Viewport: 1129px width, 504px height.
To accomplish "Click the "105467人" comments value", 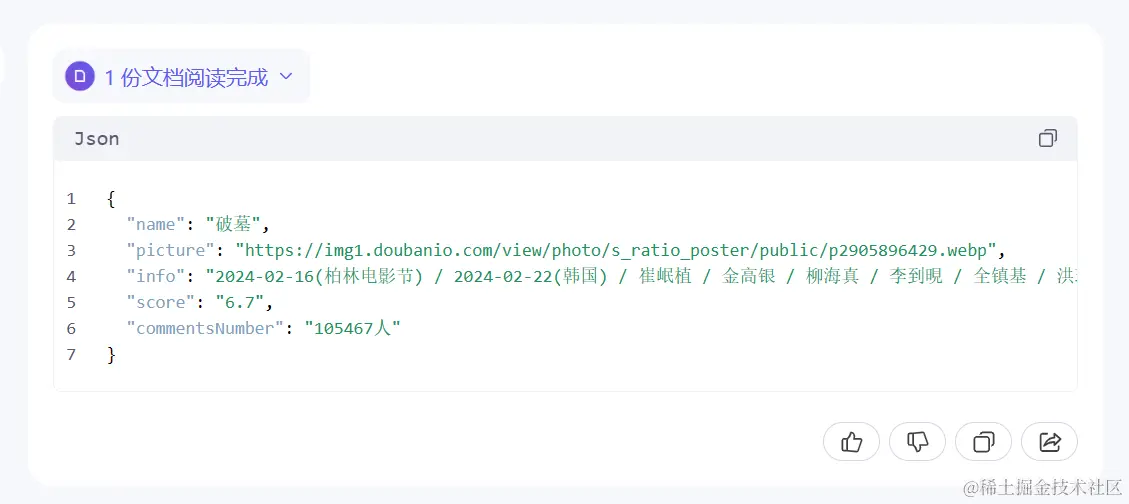I will point(353,328).
